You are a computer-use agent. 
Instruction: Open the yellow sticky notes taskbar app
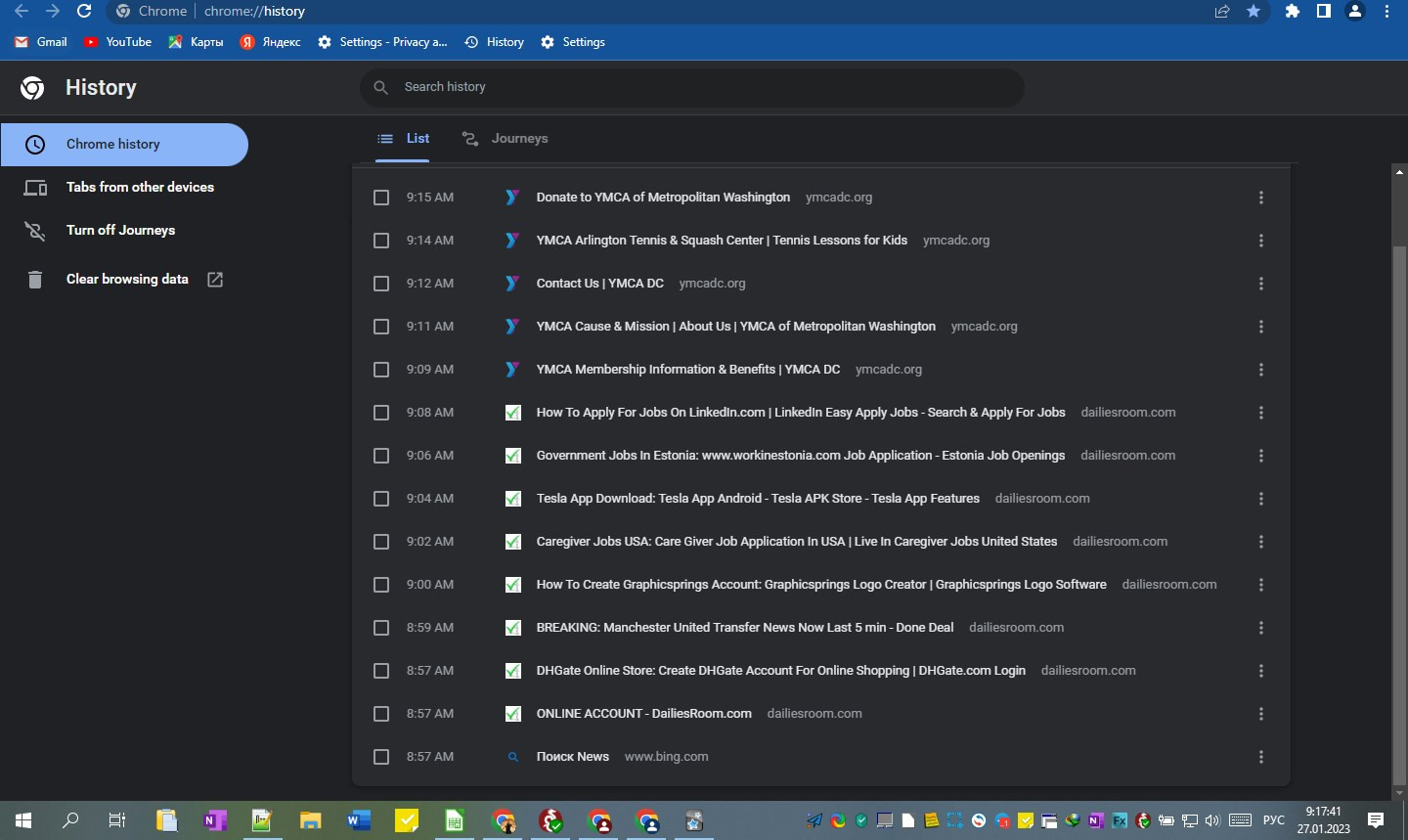pyautogui.click(x=406, y=820)
